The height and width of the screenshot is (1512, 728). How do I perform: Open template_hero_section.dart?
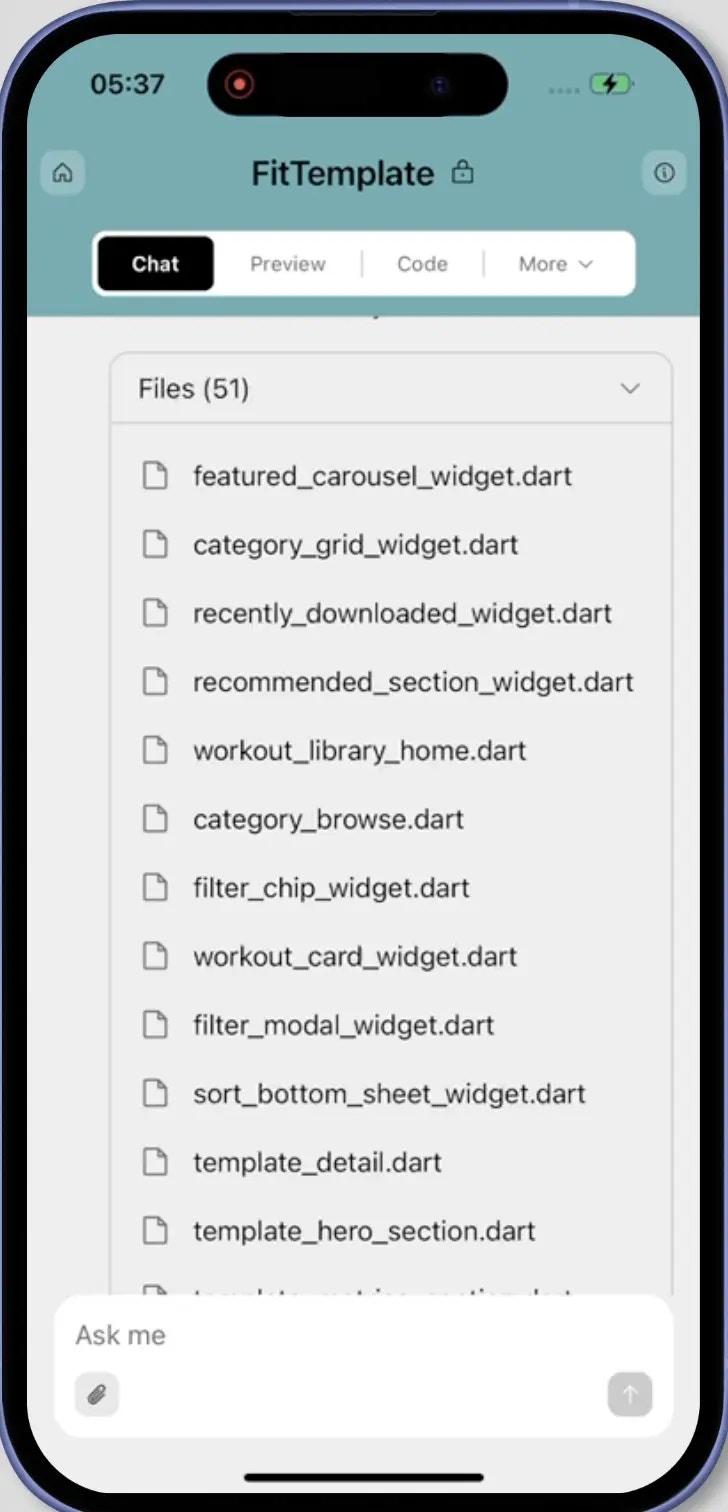[x=363, y=1231]
